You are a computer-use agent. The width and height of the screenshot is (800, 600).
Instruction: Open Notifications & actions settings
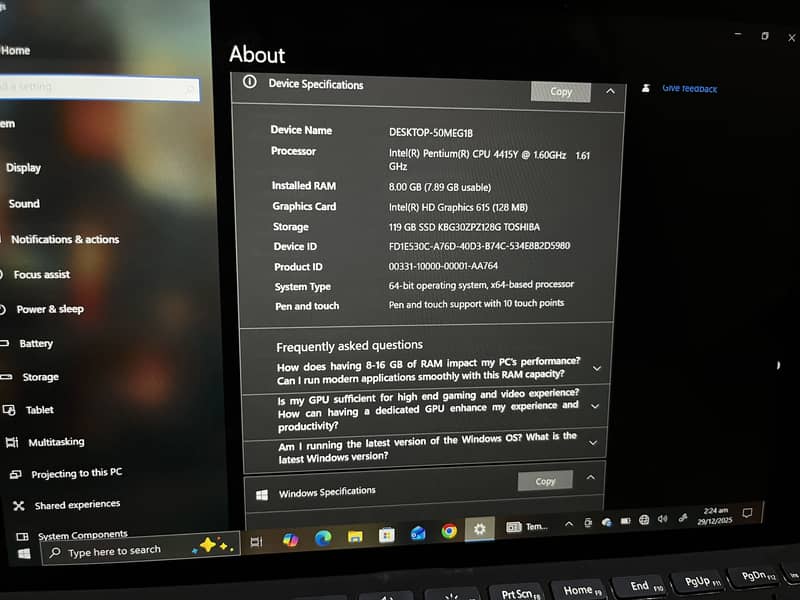[65, 239]
